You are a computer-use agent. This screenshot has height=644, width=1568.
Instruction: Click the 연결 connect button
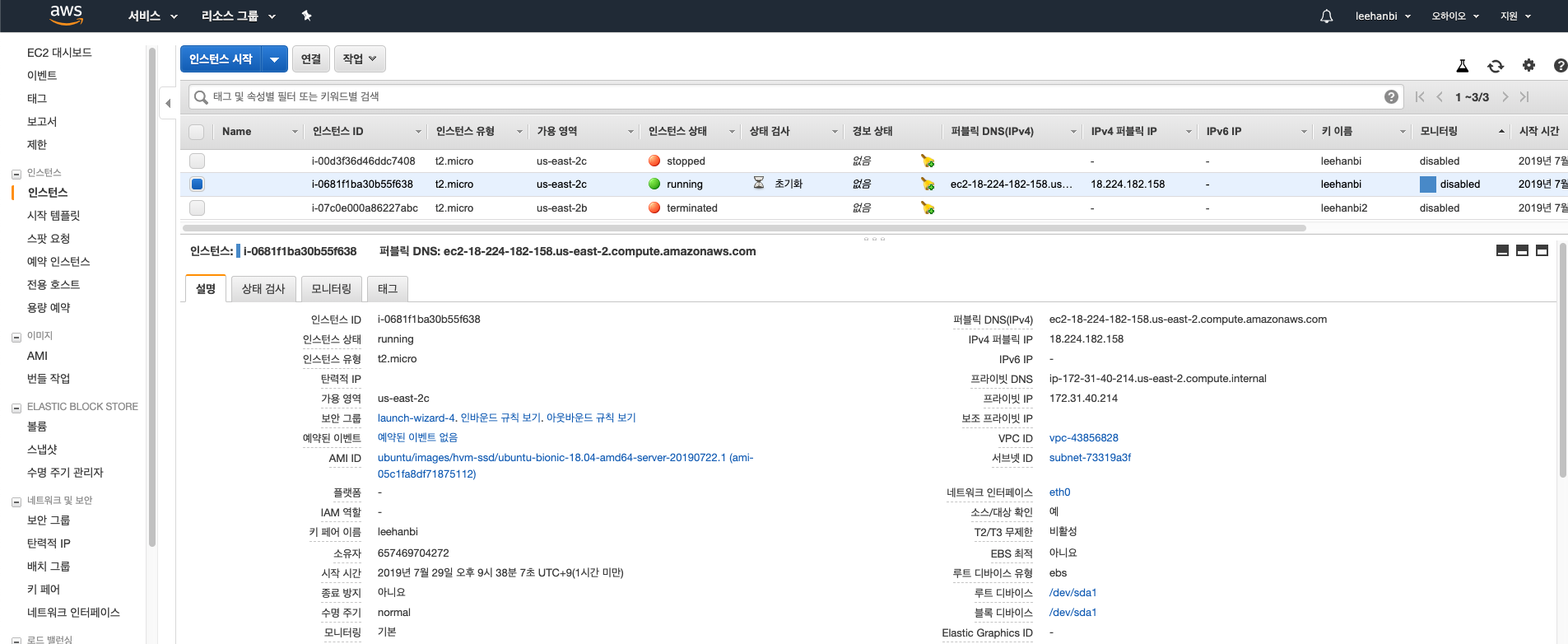click(x=311, y=58)
